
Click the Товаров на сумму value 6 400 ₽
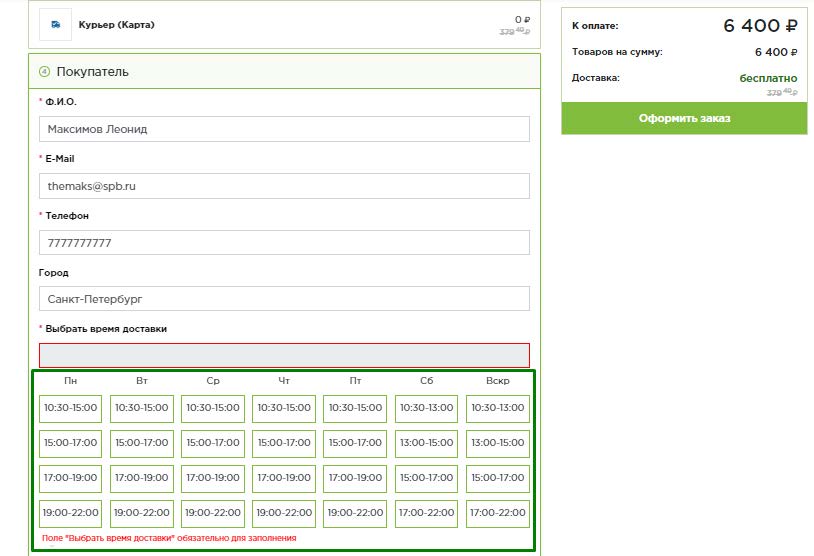click(776, 52)
